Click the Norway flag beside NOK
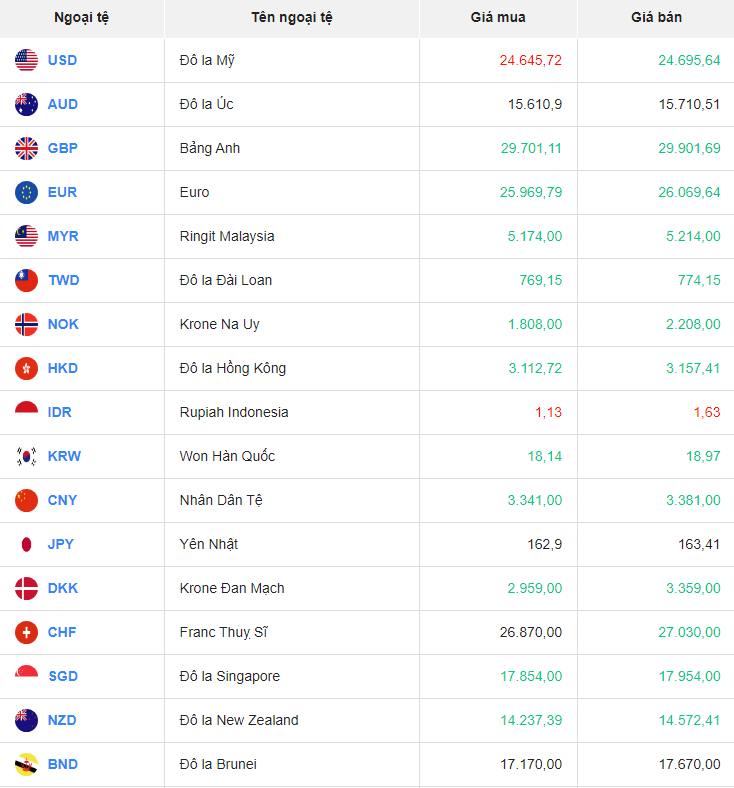734x788 pixels. 27,324
